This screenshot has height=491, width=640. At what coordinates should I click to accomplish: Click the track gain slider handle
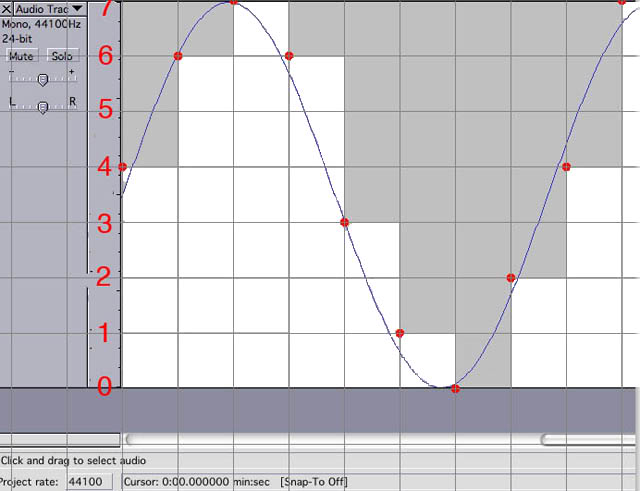42,80
